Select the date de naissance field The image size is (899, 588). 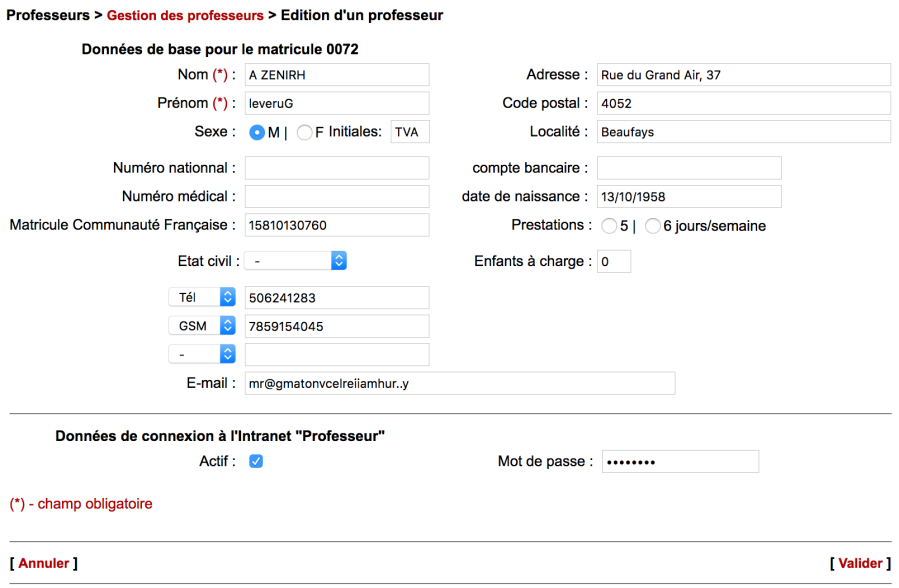(x=689, y=196)
